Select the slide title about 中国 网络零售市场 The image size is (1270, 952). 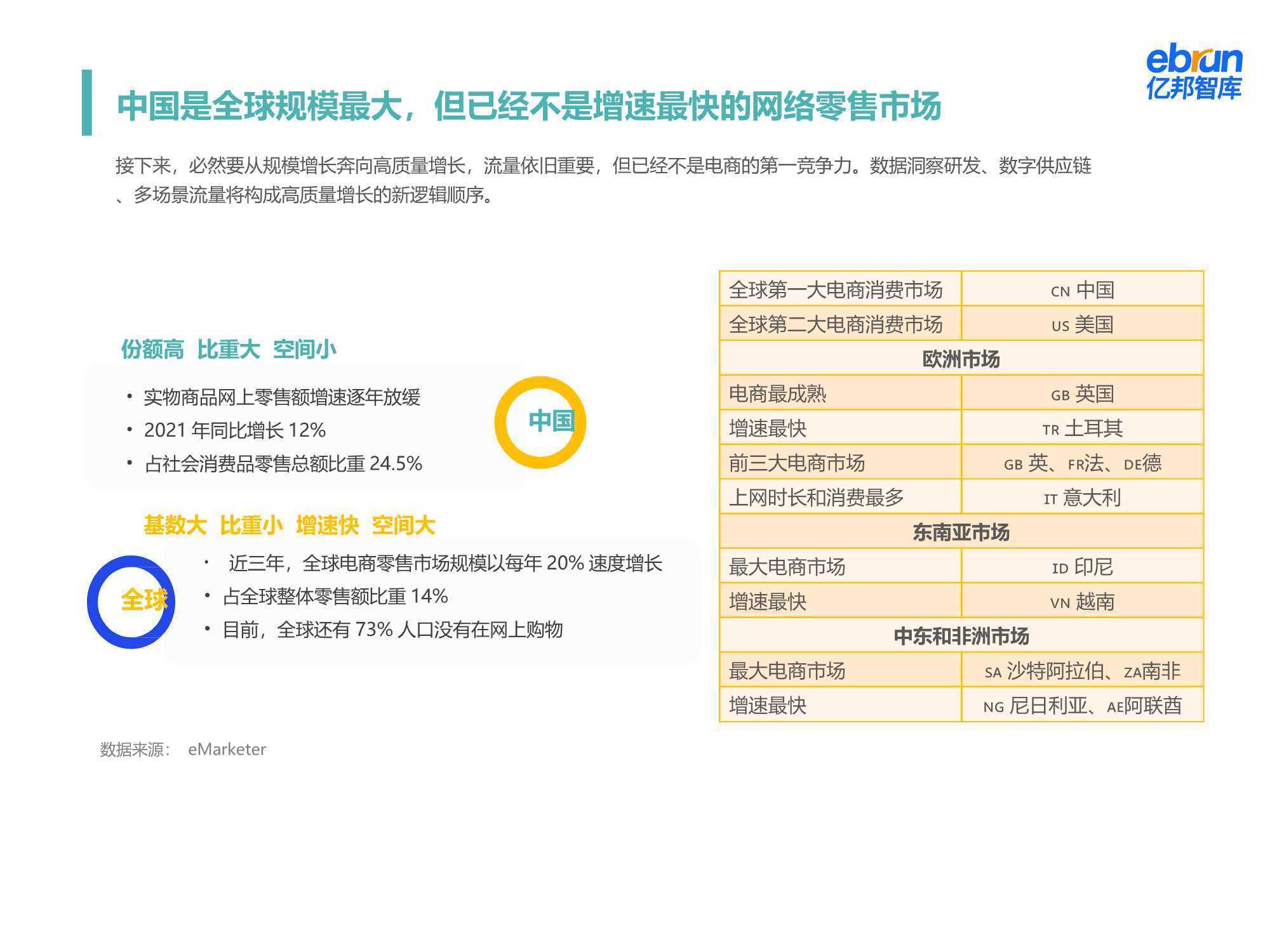click(528, 106)
